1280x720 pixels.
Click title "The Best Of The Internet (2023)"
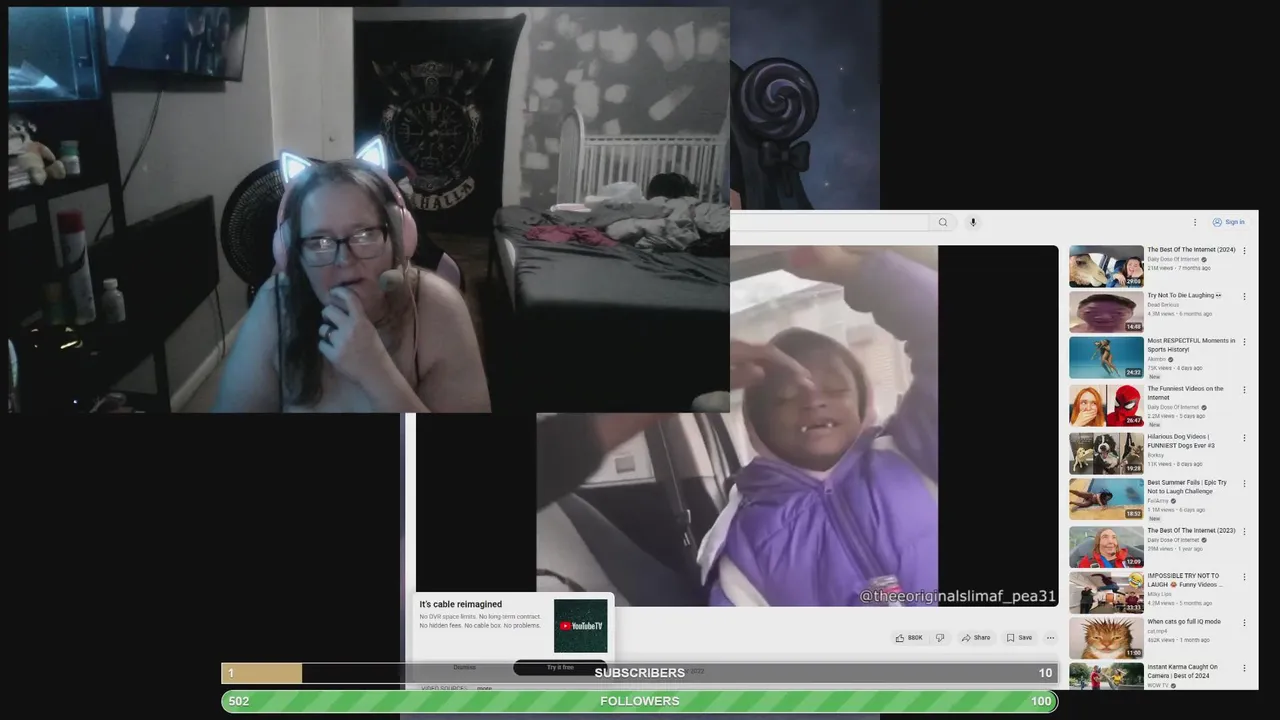pyautogui.click(x=1191, y=531)
